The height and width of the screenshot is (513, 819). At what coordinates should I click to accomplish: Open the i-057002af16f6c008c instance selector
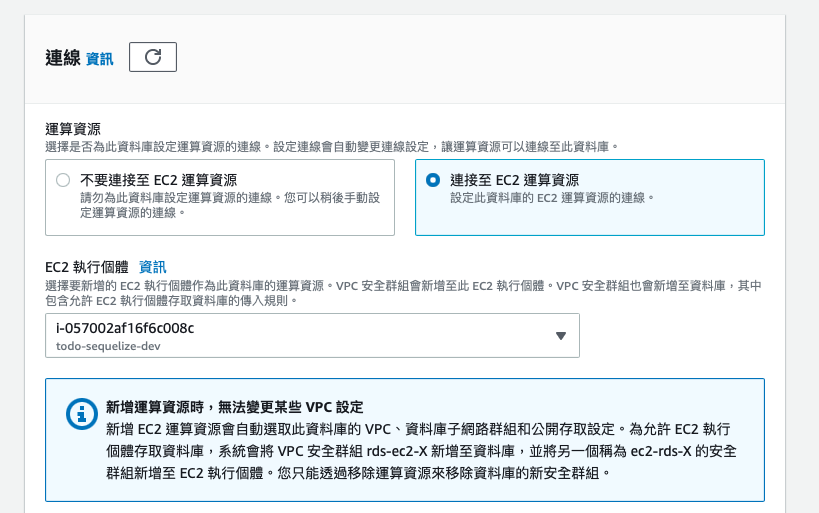[x=300, y=336]
